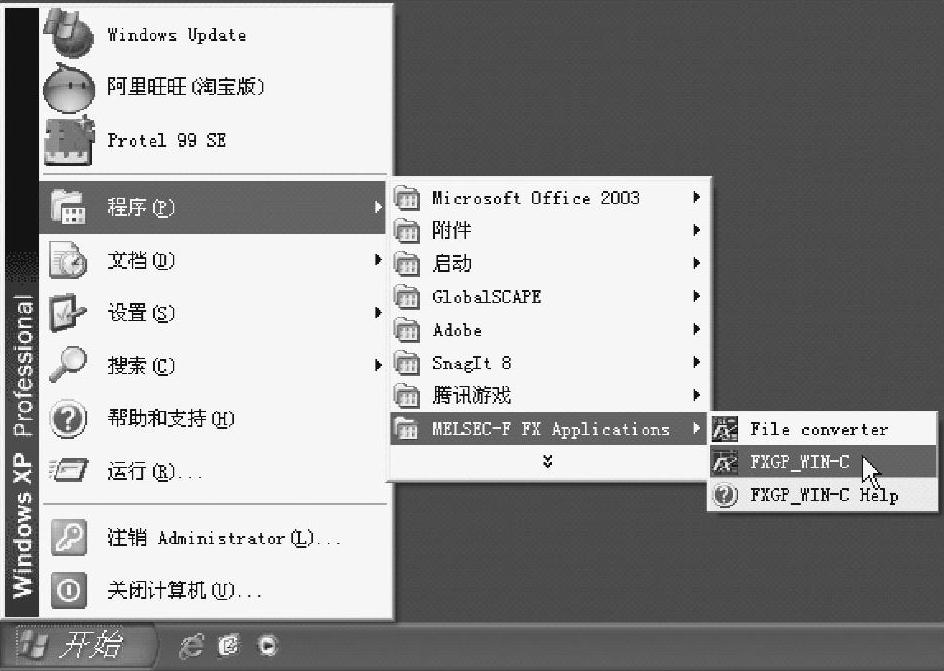Screen dimensions: 944x671
Task: Expand the 搜索(C) submenu arrow
Action: click(x=377, y=365)
